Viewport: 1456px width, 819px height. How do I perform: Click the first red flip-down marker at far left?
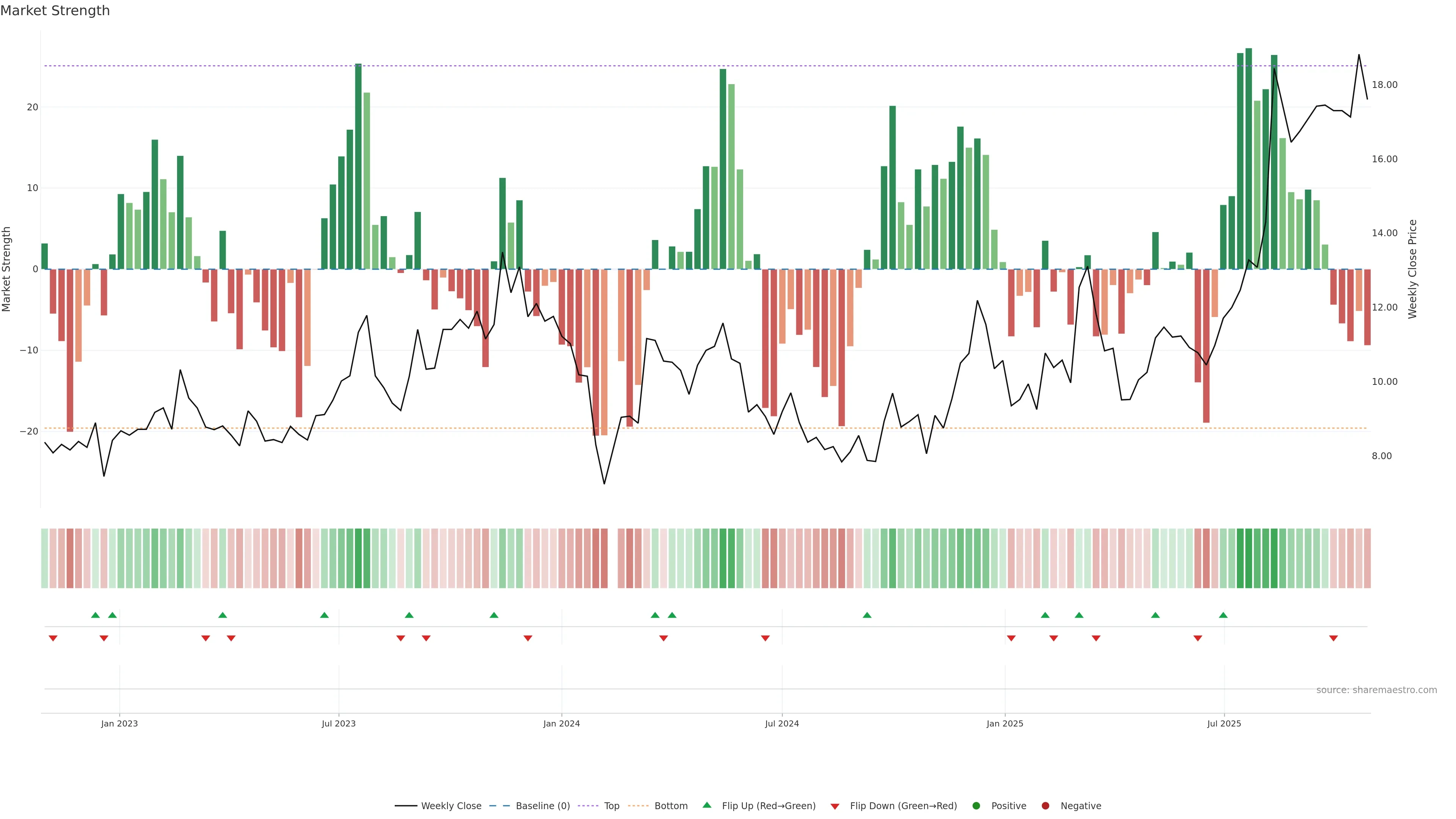pyautogui.click(x=53, y=638)
